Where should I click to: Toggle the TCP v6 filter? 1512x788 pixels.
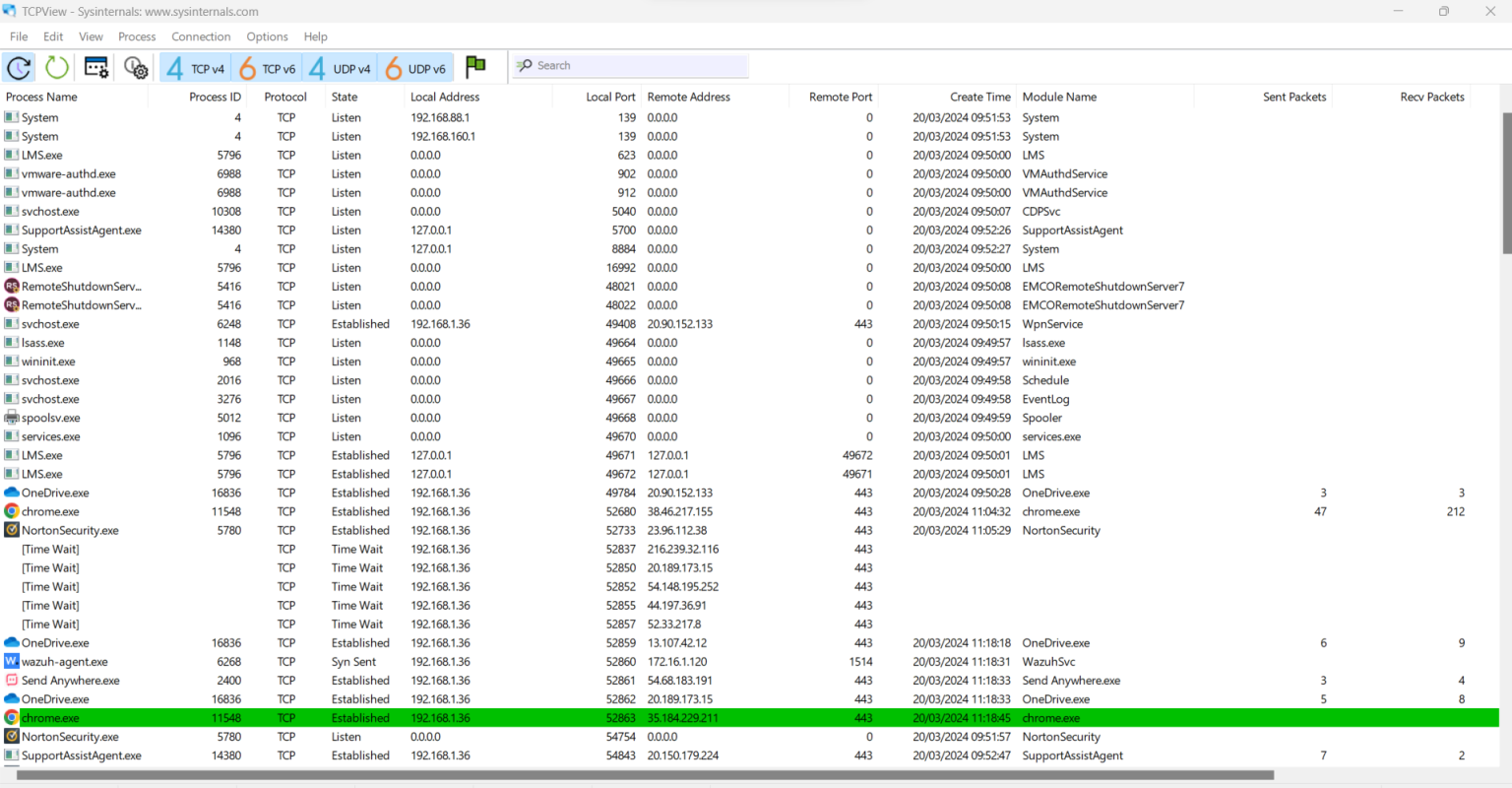click(267, 68)
